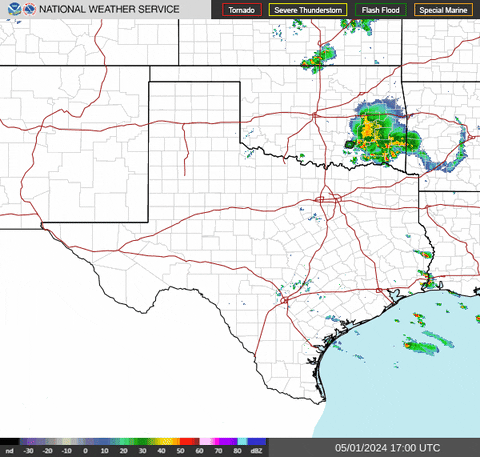Click the National Weather Service emblem logo
Image resolution: width=480 pixels, height=457 pixels.
coord(30,9)
